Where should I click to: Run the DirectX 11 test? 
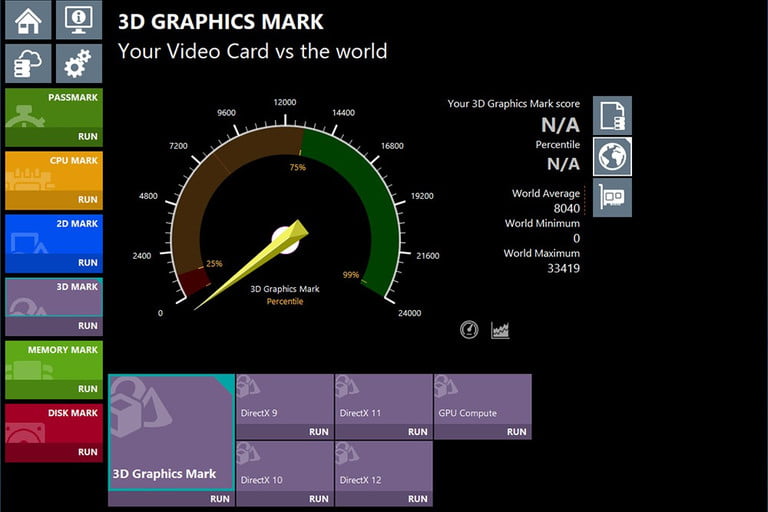[x=384, y=432]
